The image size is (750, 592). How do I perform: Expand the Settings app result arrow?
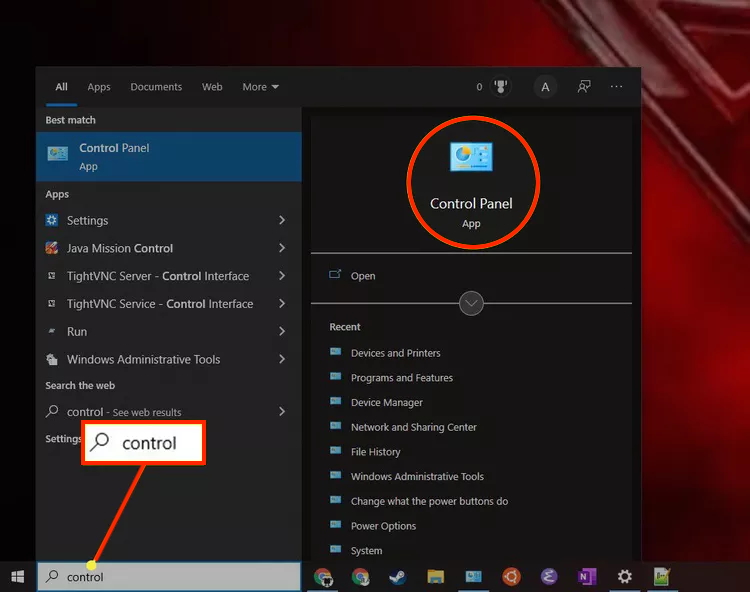tap(282, 220)
